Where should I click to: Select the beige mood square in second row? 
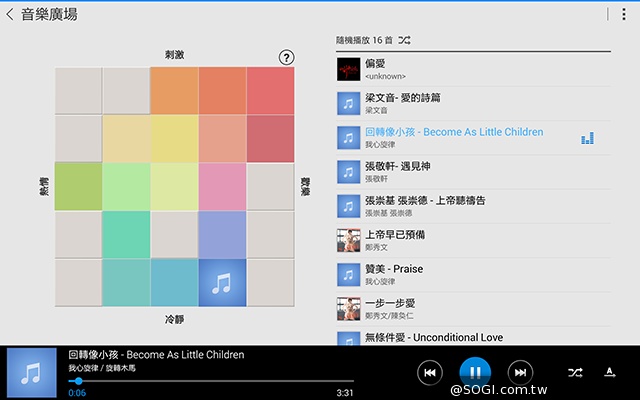pyautogui.click(x=126, y=139)
